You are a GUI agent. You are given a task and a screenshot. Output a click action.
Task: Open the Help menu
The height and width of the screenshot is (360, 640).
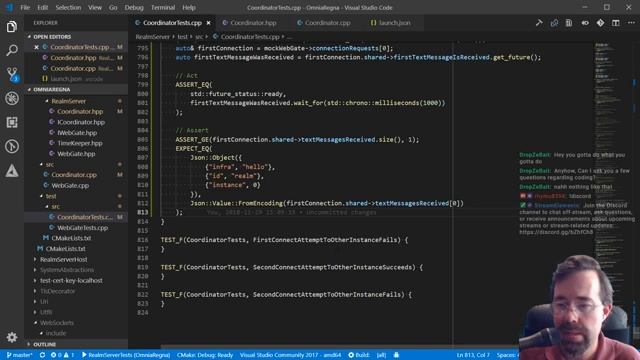(x=189, y=7)
